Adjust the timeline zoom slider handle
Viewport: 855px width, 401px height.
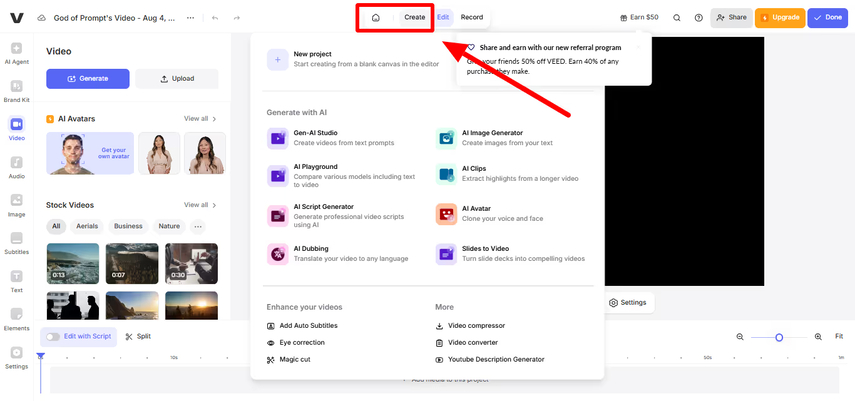tap(779, 337)
